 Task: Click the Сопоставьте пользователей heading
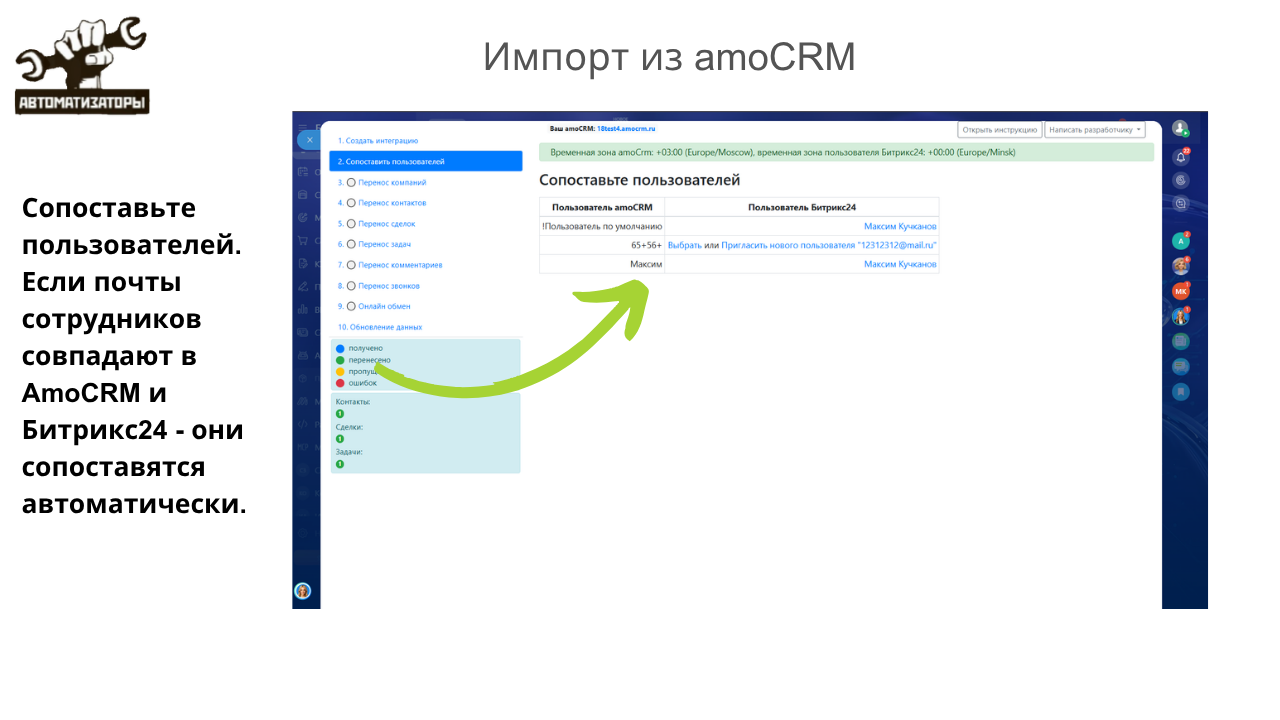pos(640,181)
